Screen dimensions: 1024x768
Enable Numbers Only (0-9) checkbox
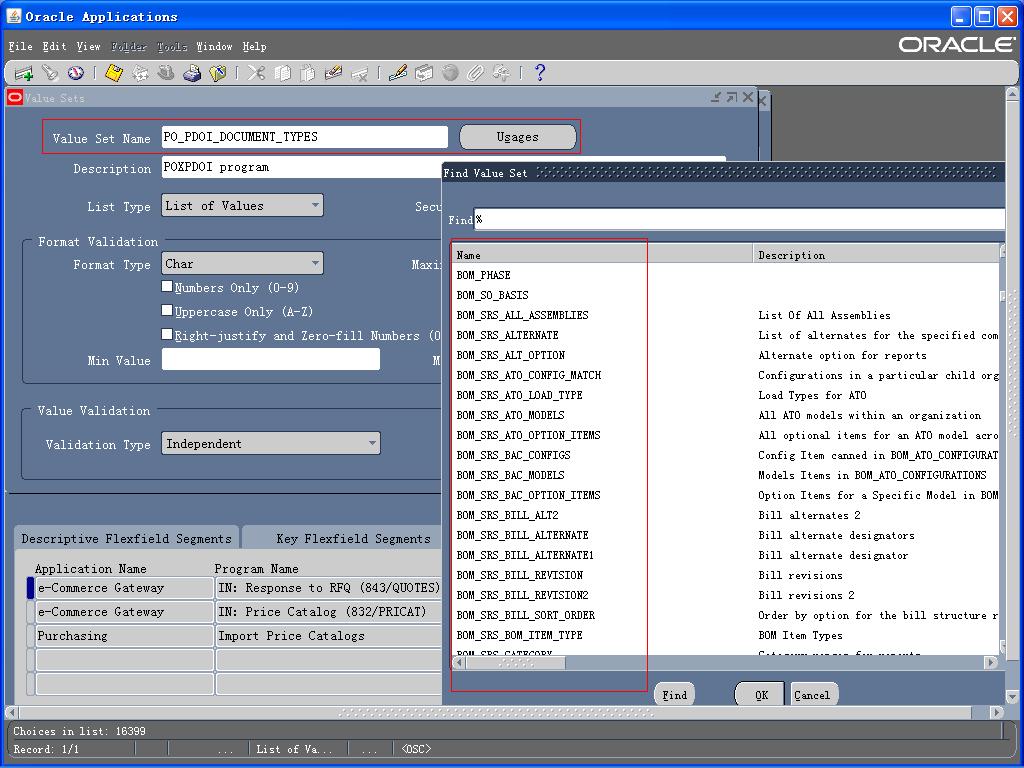point(167,287)
